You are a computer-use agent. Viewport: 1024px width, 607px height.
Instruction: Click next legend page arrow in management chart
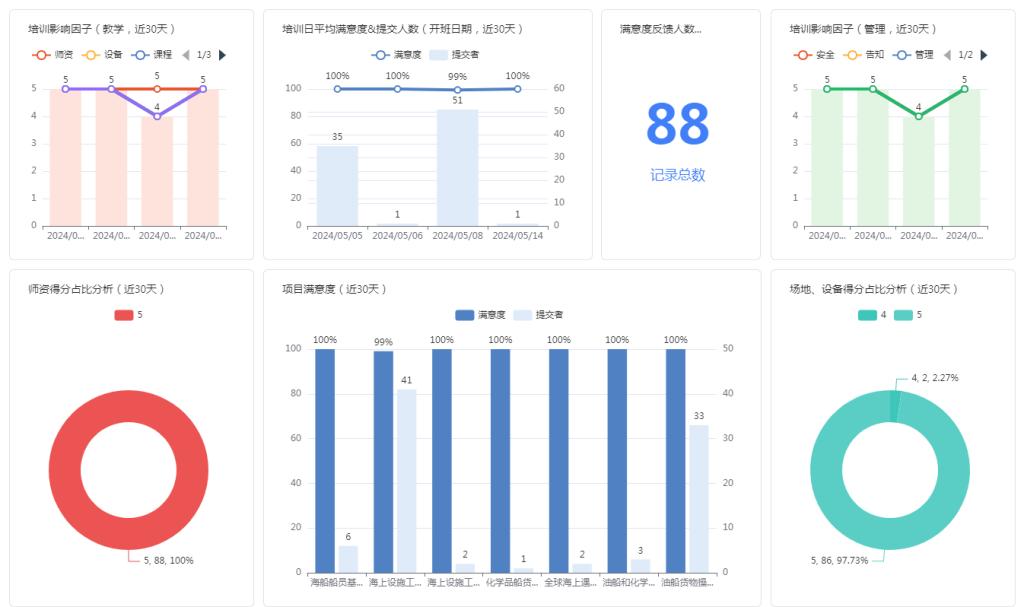[x=984, y=55]
